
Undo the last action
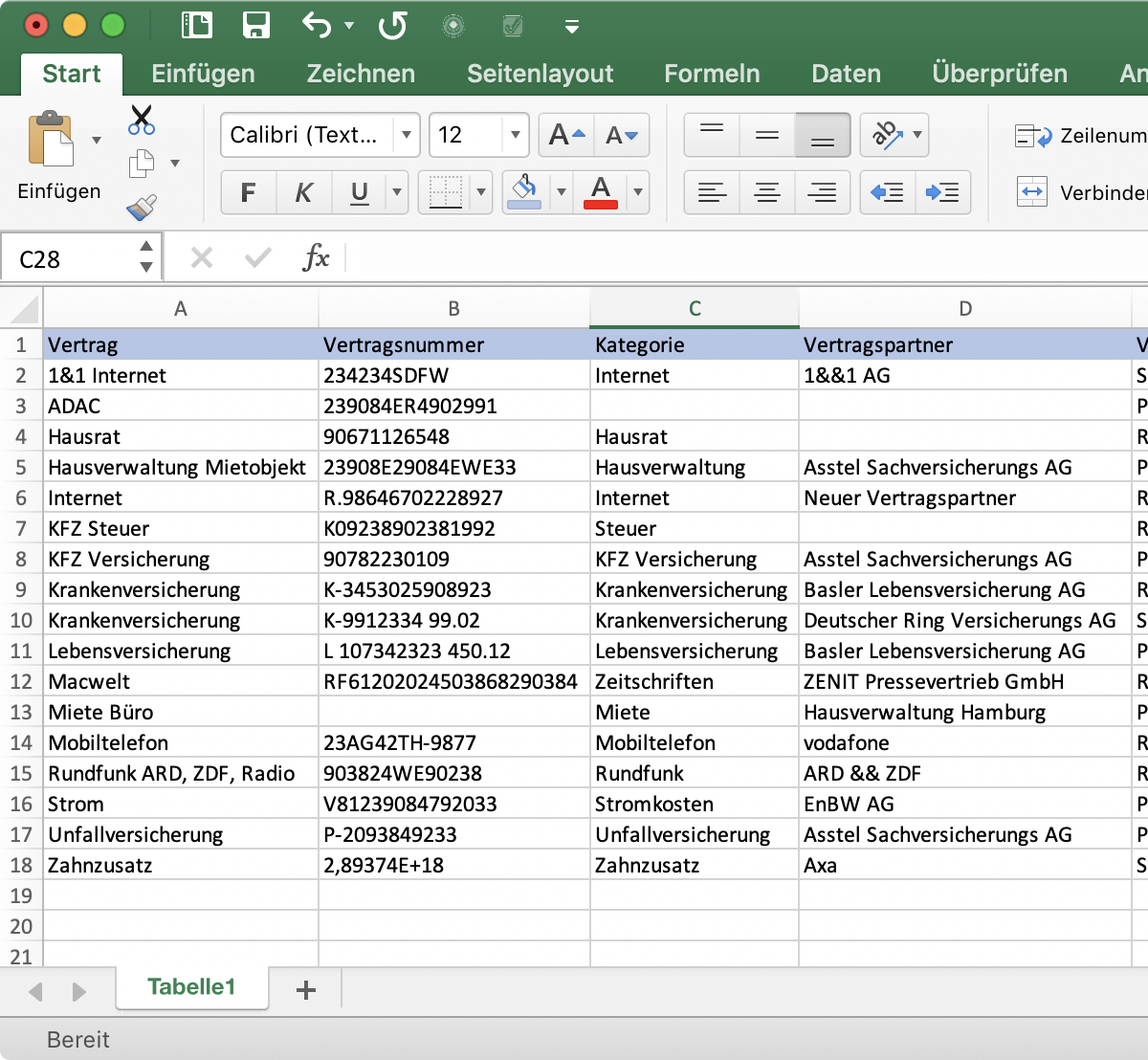(317, 25)
